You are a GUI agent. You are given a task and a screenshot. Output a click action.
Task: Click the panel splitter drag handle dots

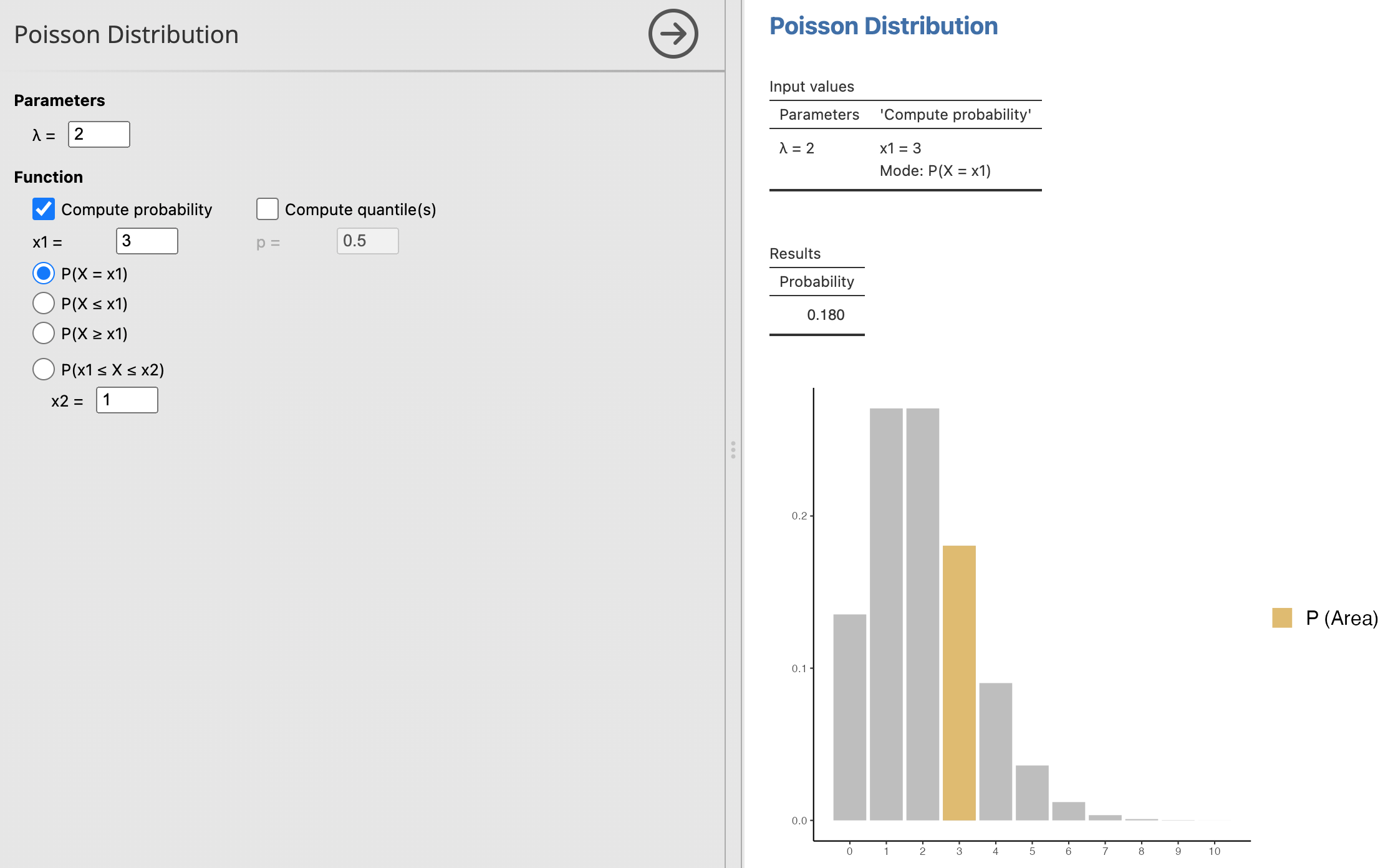point(733,450)
